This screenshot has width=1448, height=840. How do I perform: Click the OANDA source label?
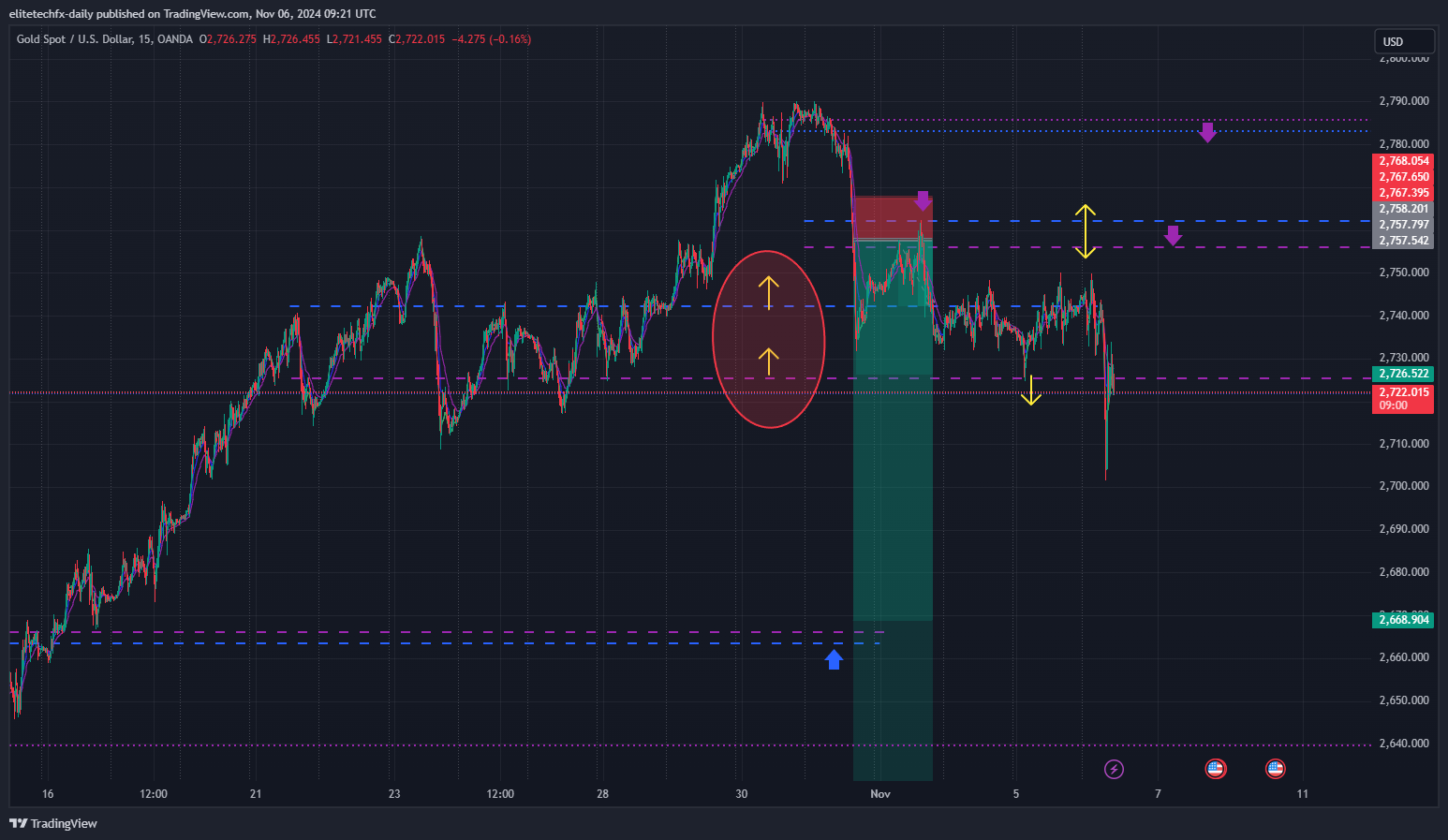tap(174, 39)
